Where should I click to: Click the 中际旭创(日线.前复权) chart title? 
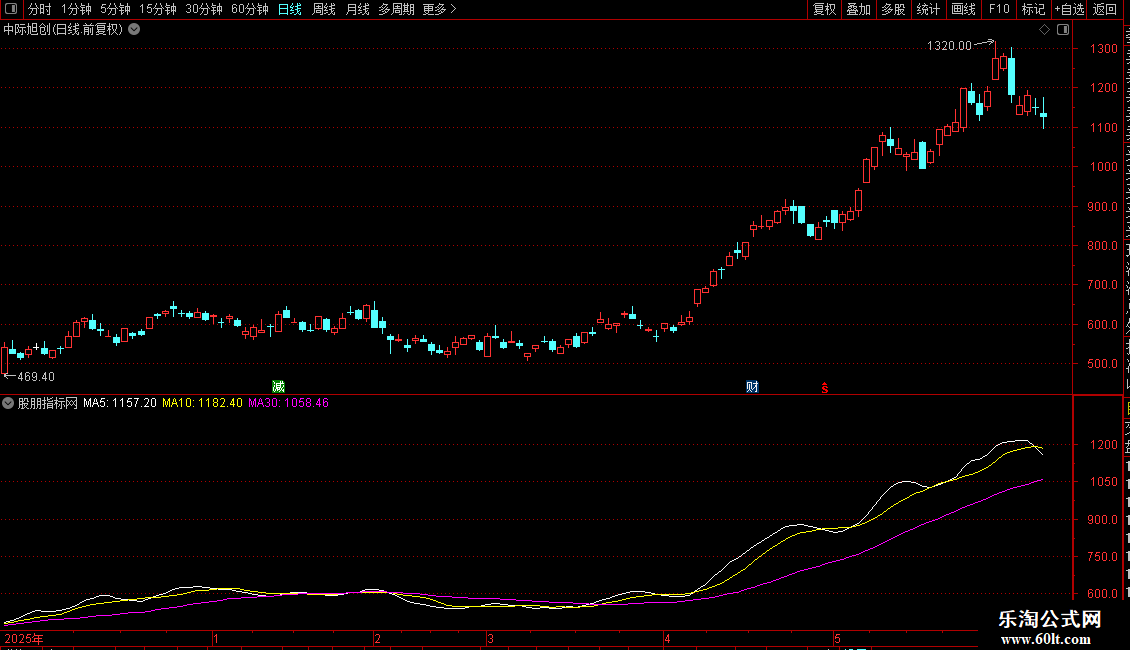pos(63,30)
